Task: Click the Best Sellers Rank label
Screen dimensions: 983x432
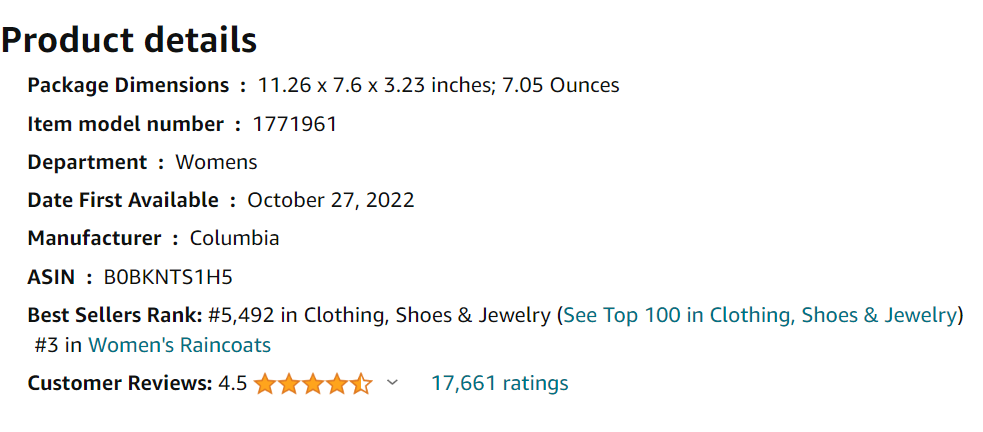Action: (x=115, y=315)
